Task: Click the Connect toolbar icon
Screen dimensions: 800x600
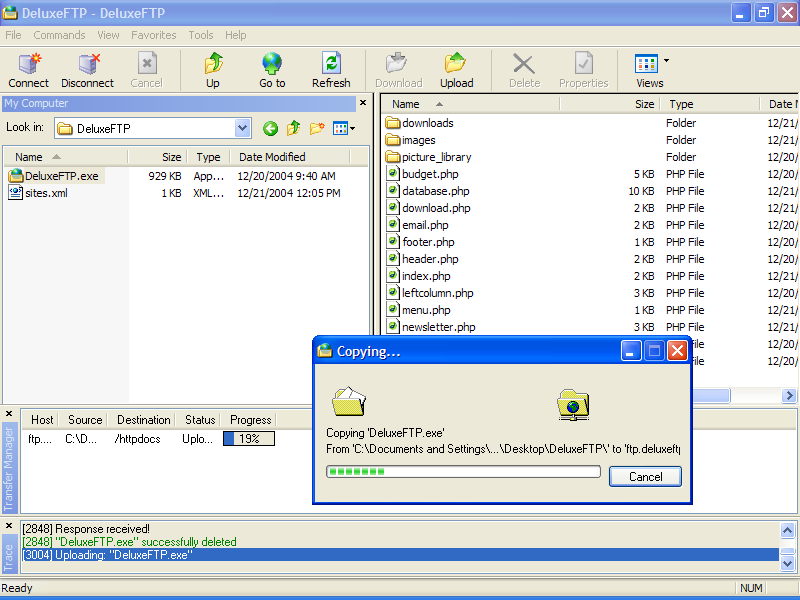Action: coord(29,64)
